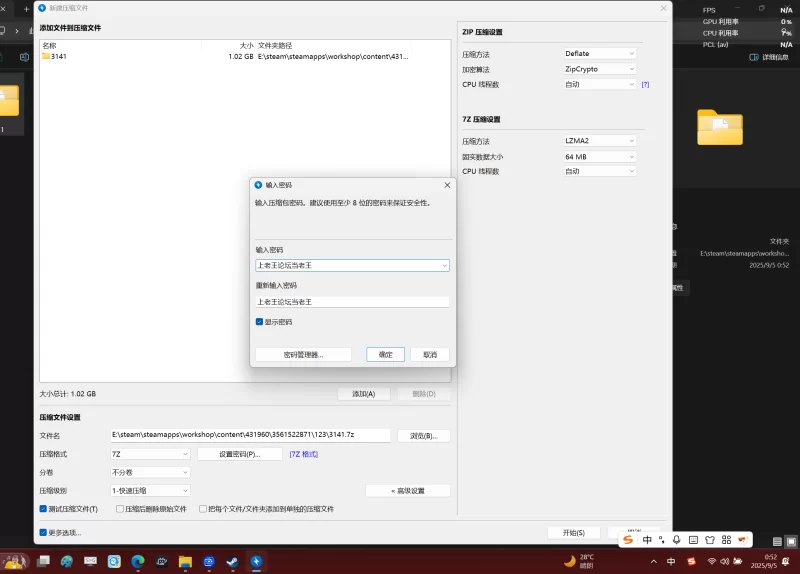Screen dimensions: 800x574
Task: Click the 大小总计: 1.02 GB text
Action: pyautogui.click(x=68, y=394)
